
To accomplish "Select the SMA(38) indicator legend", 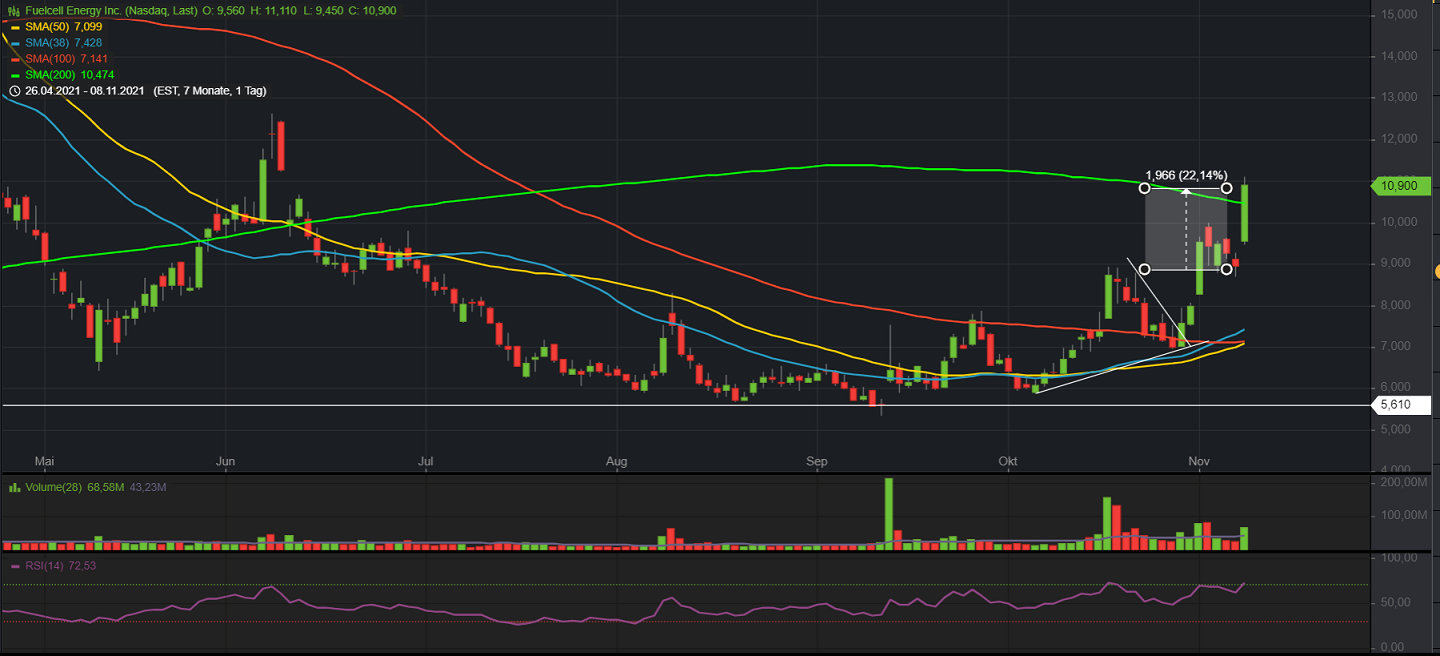I will point(48,43).
